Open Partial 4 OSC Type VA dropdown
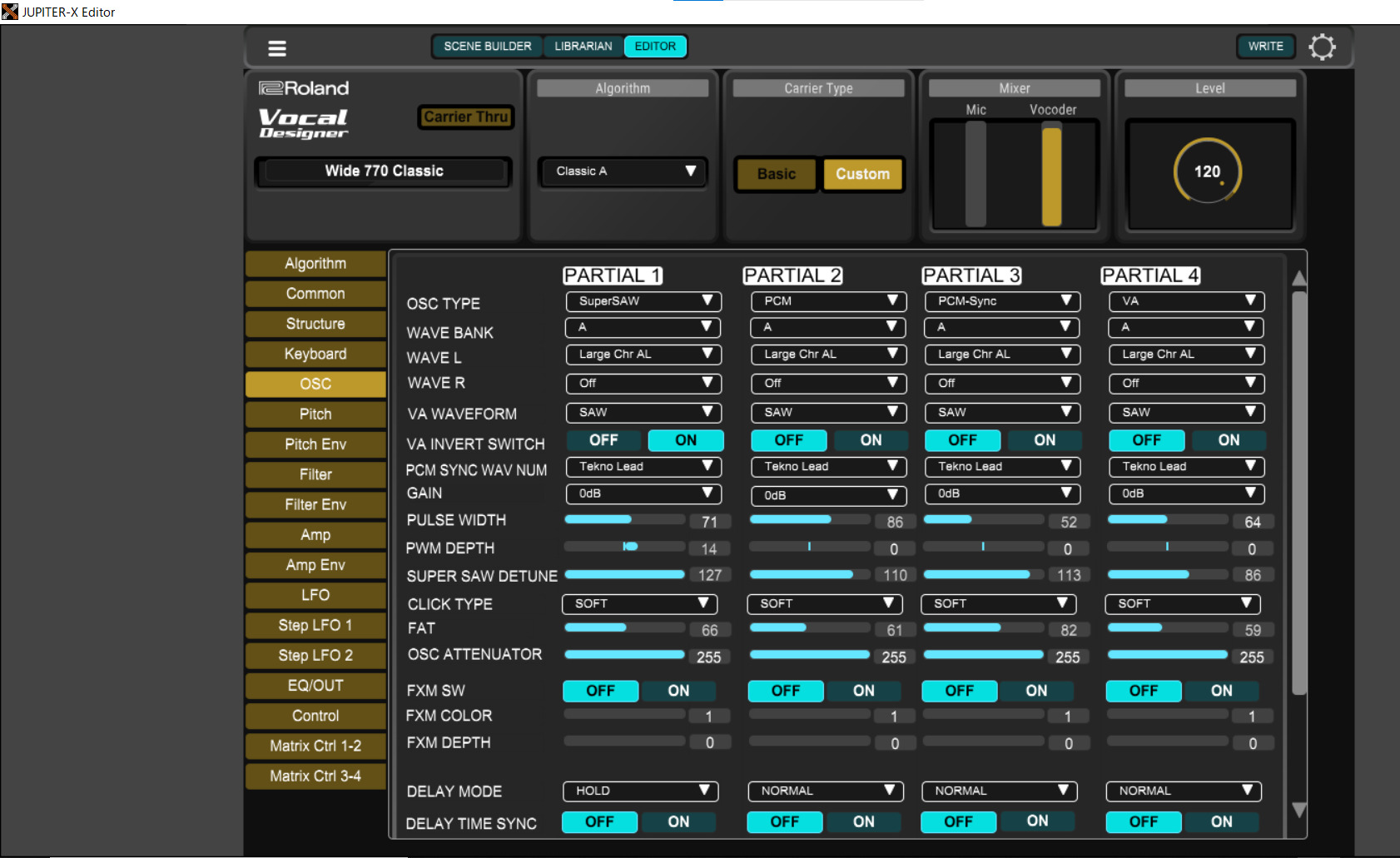The image size is (1400, 858). (x=1186, y=301)
